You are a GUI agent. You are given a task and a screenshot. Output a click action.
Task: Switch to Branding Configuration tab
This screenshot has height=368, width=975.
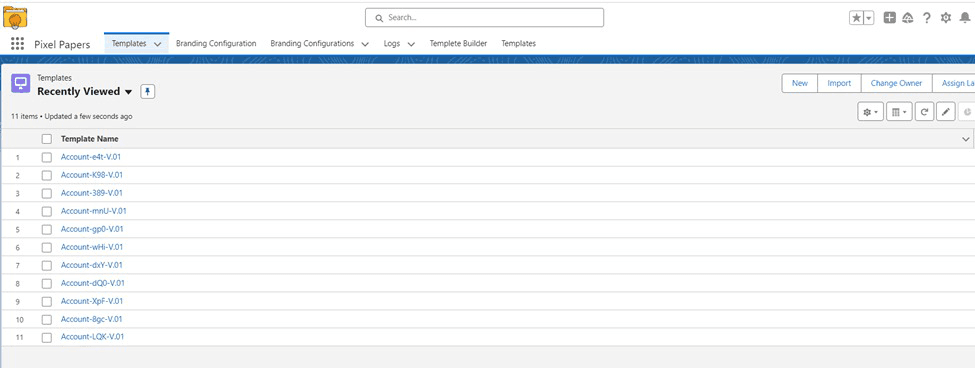216,44
